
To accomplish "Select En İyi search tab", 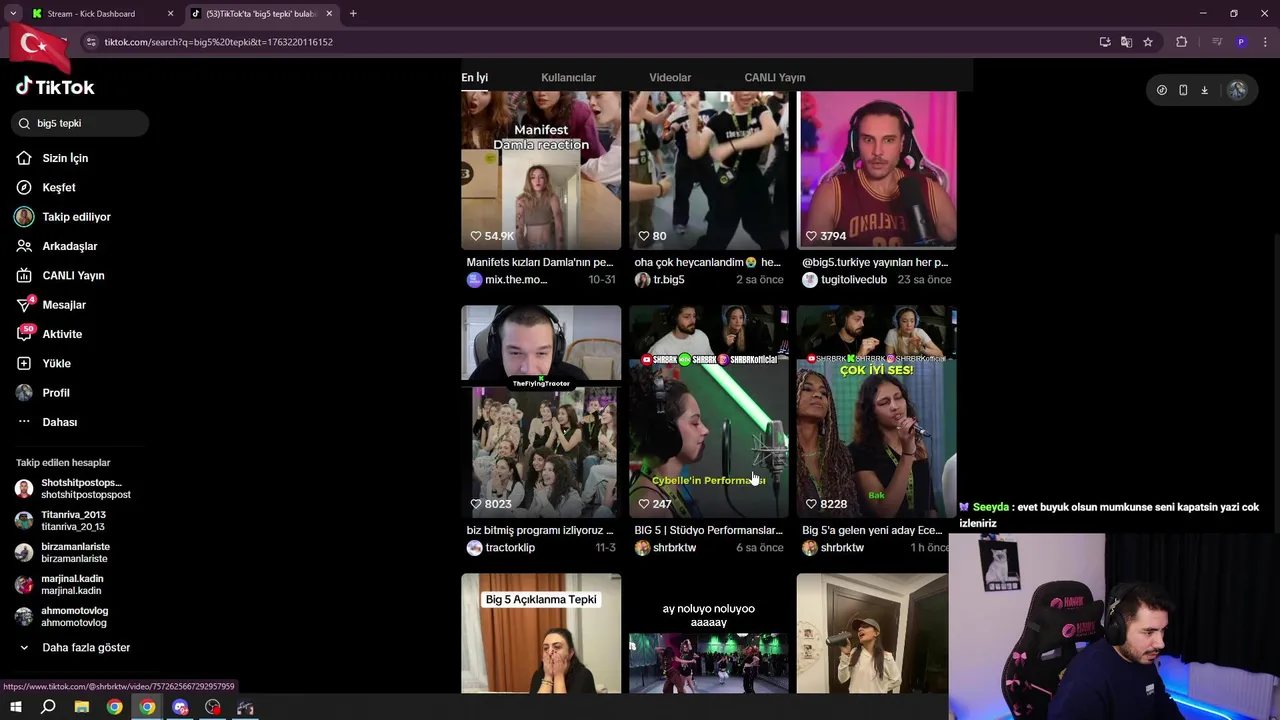I will pos(475,77).
